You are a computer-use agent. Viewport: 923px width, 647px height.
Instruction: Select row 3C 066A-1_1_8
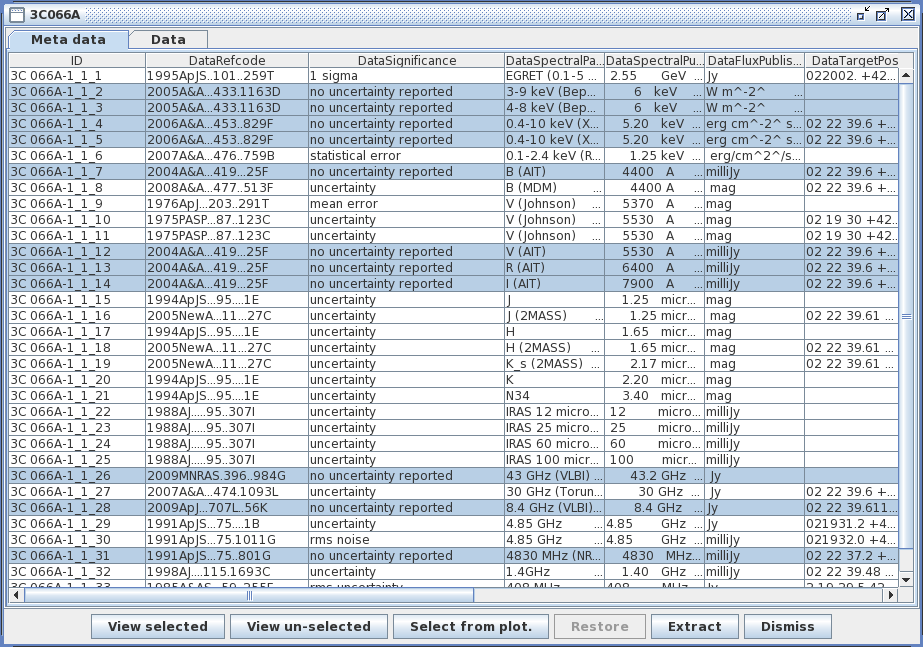point(454,188)
